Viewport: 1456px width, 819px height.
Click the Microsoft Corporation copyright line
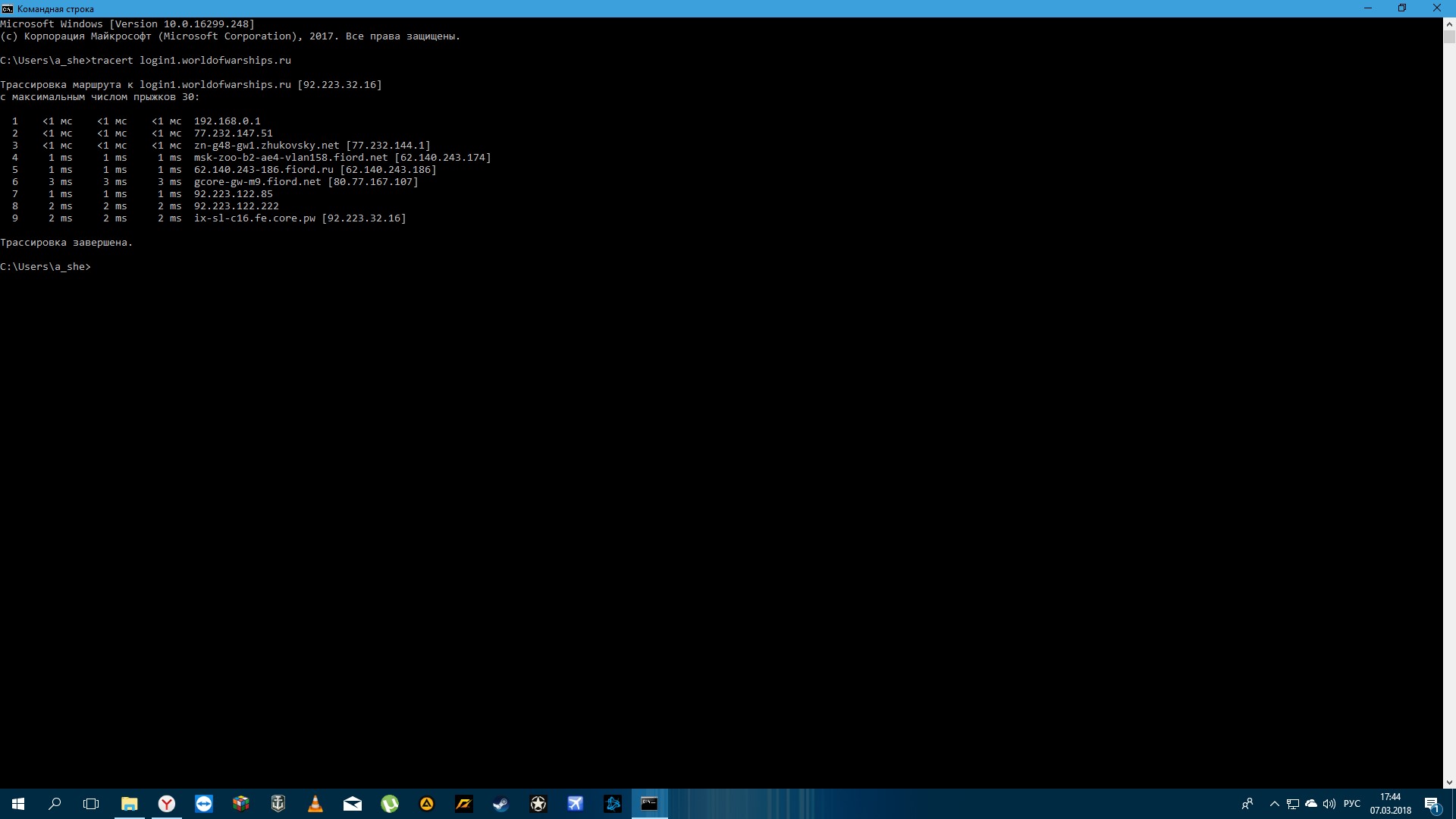231,36
